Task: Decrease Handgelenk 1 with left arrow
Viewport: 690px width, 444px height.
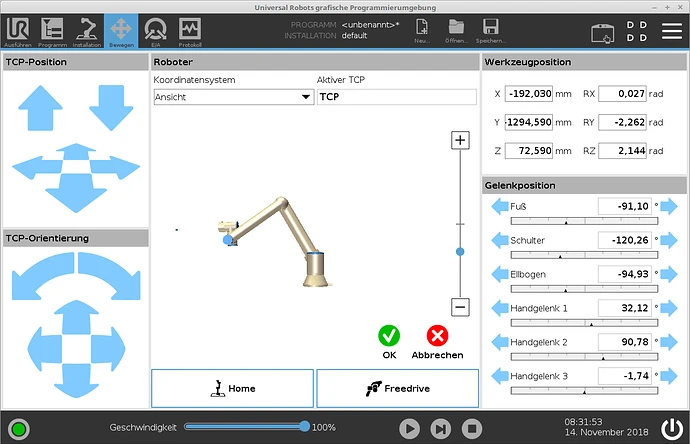Action: (500, 308)
